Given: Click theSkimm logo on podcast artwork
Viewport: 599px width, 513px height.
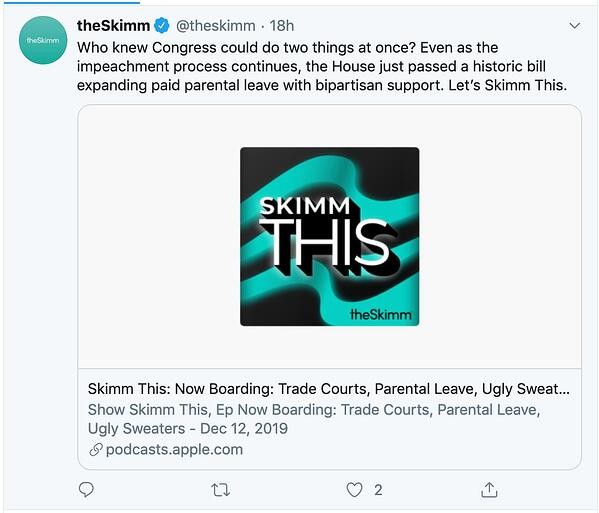Looking at the screenshot, I should pos(381,315).
